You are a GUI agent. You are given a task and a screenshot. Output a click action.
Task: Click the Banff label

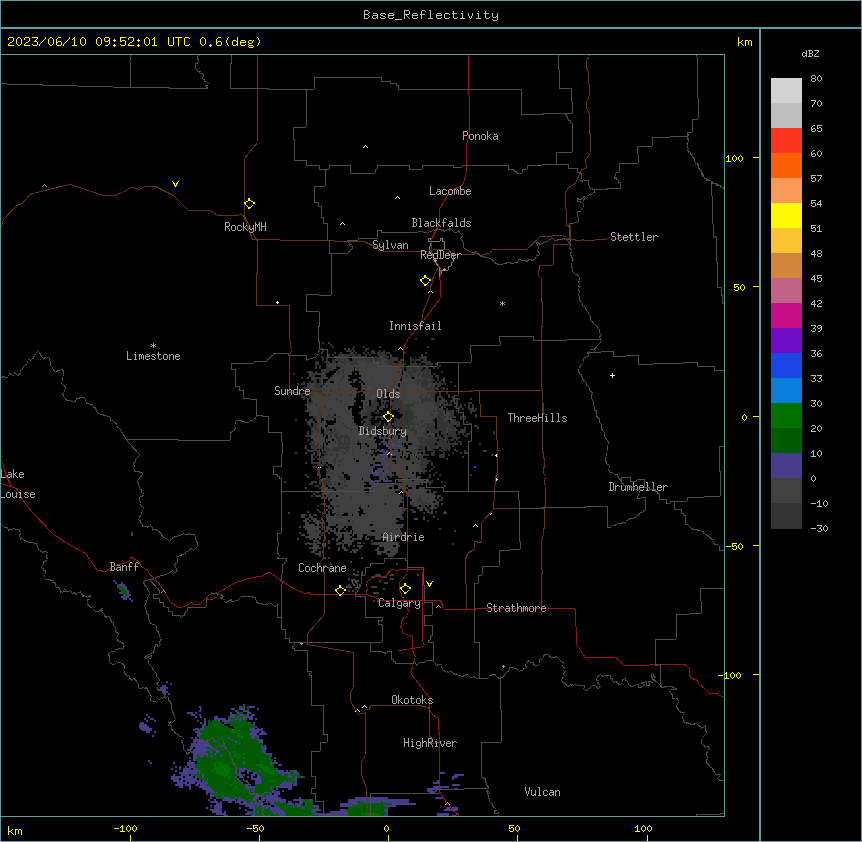point(124,567)
